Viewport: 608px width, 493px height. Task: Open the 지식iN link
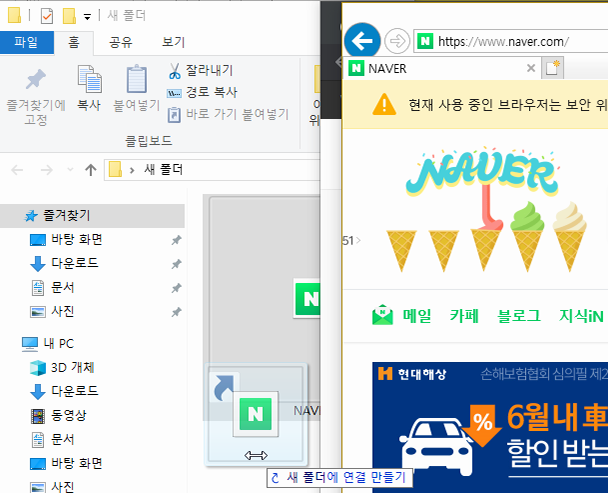pos(581,316)
